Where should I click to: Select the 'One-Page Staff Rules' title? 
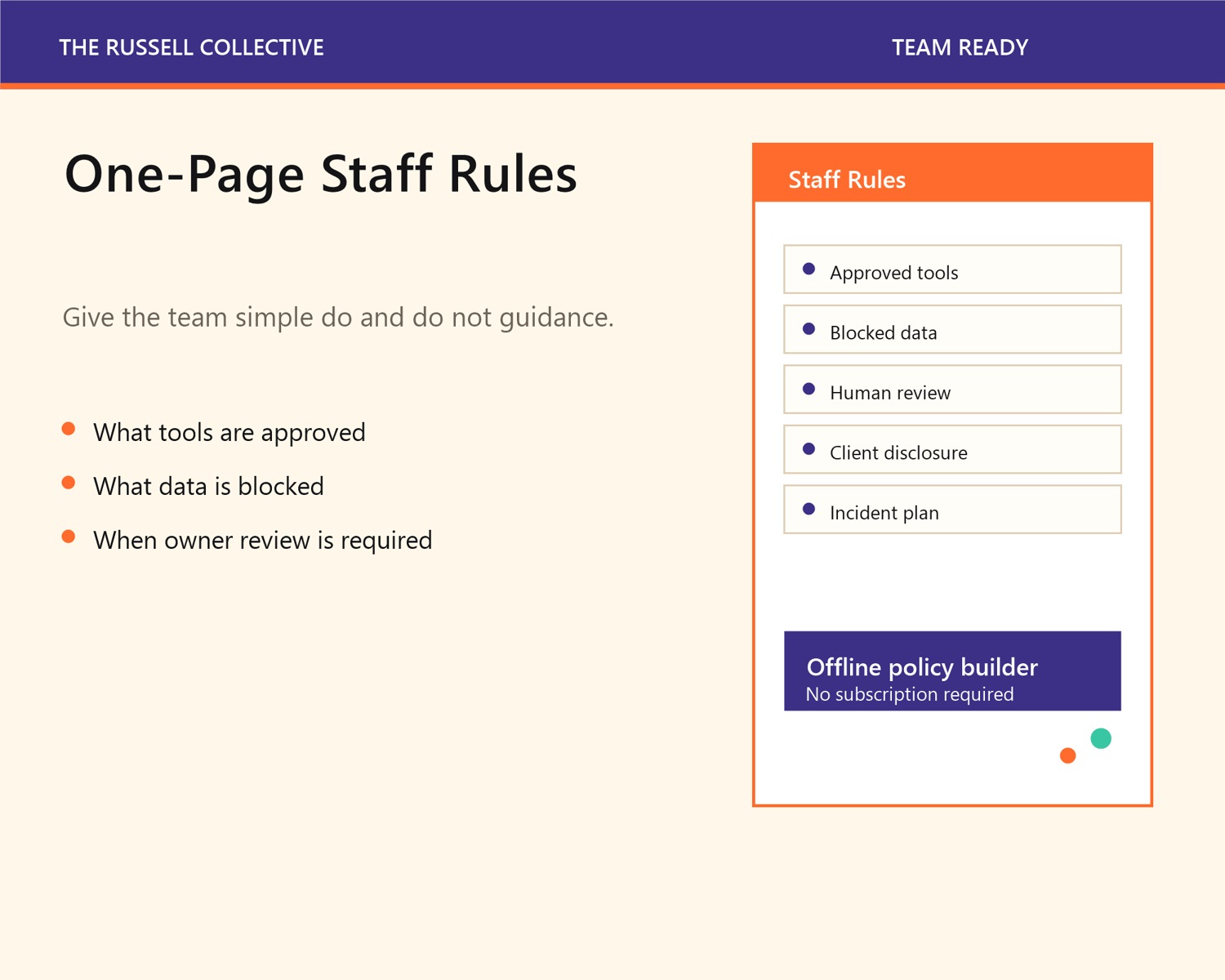[x=321, y=174]
